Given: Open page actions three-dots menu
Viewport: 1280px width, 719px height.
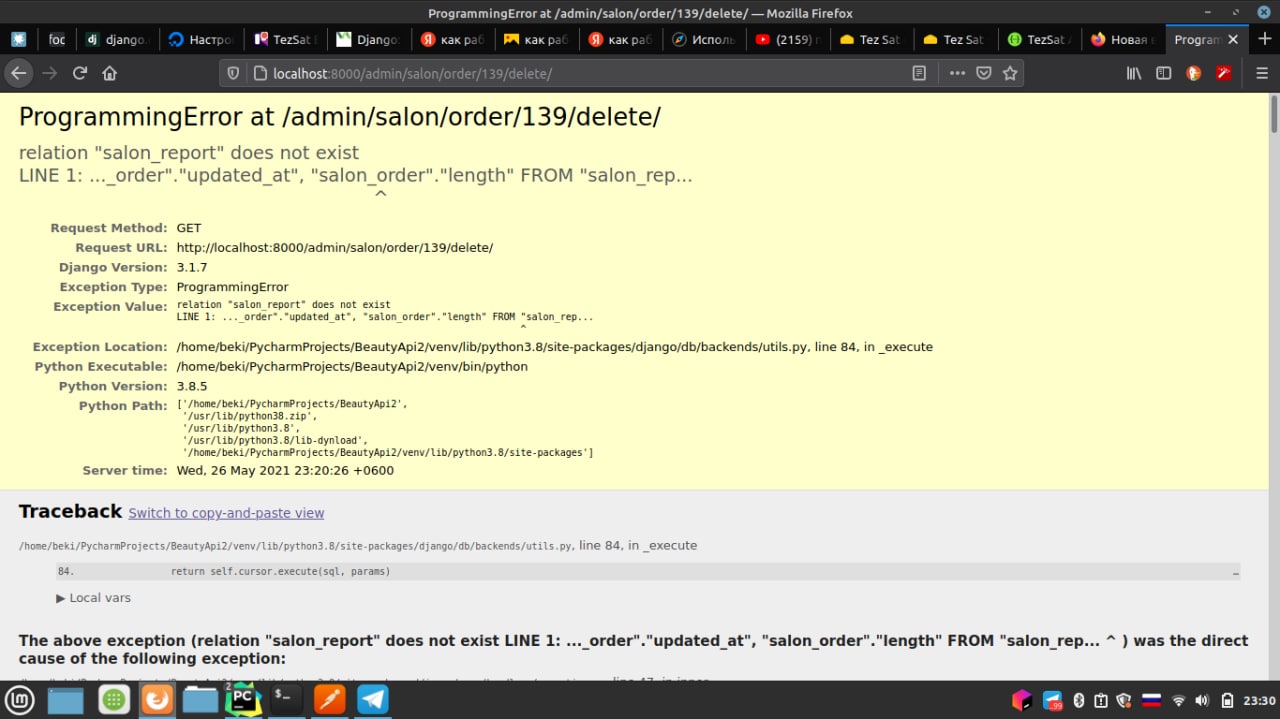Looking at the screenshot, I should click(x=957, y=73).
